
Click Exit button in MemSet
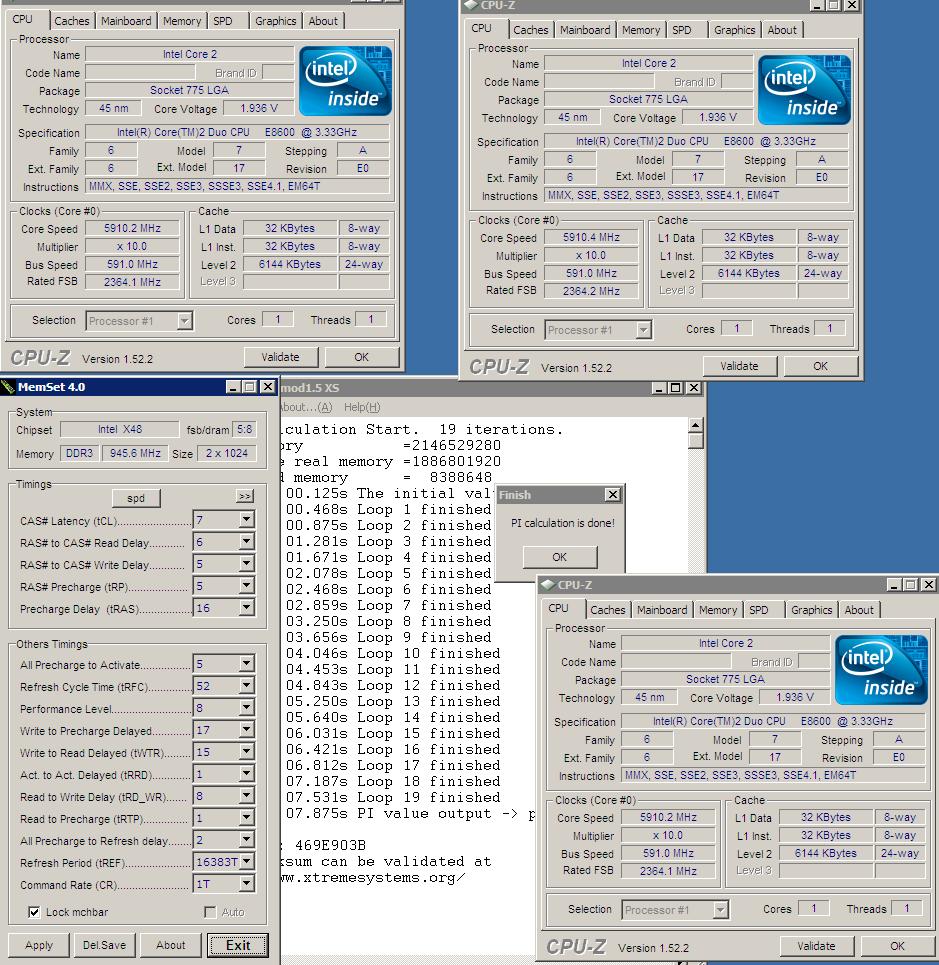pos(238,945)
